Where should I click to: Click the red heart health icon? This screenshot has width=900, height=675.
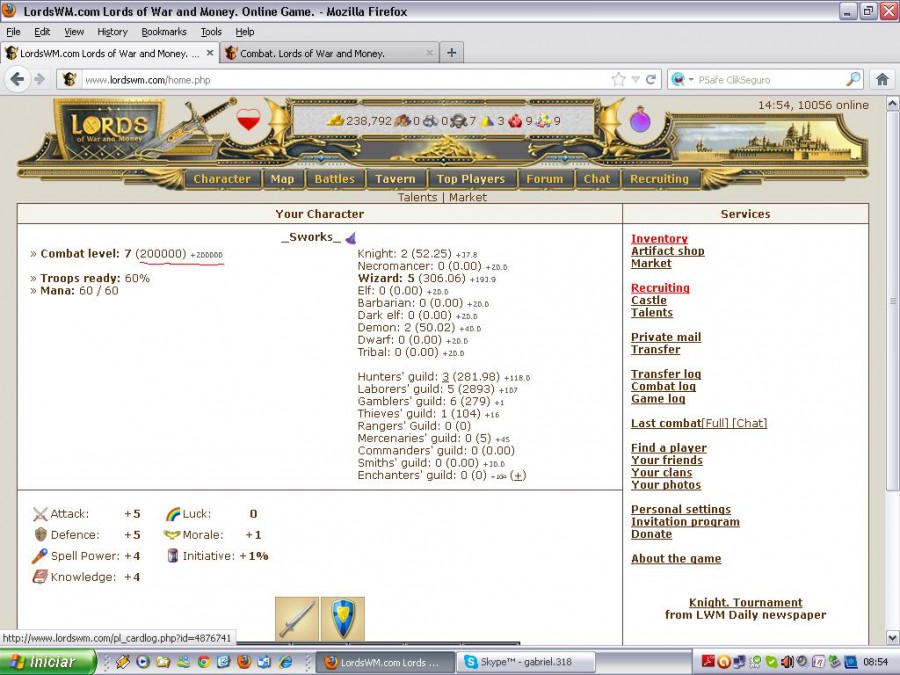(x=249, y=119)
